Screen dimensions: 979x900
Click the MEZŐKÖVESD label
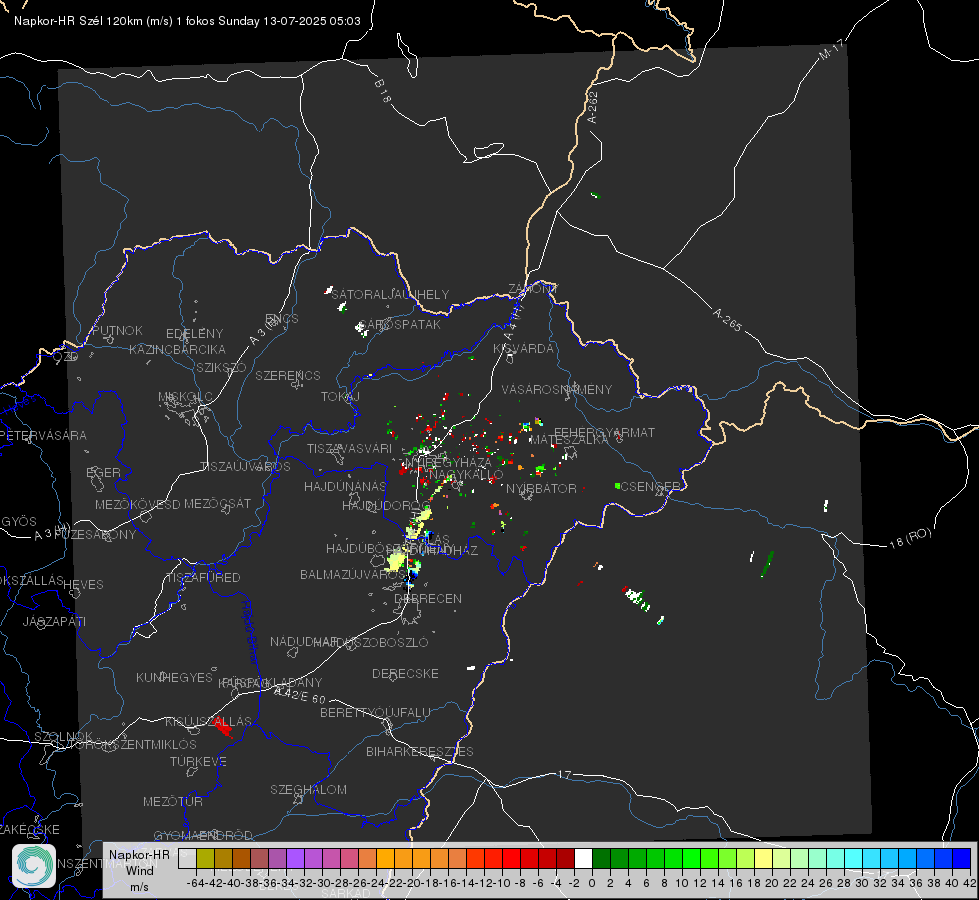pyautogui.click(x=137, y=504)
